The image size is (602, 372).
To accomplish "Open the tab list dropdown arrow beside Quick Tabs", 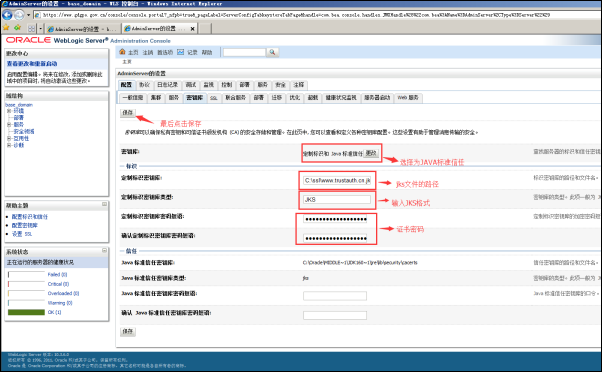I will 40,29.
